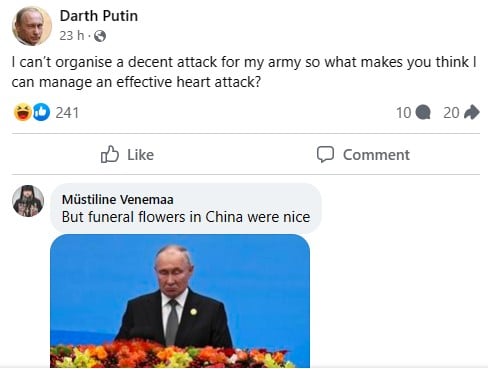This screenshot has width=488, height=369.
Task: Like the post via Like label
Action: point(140,155)
